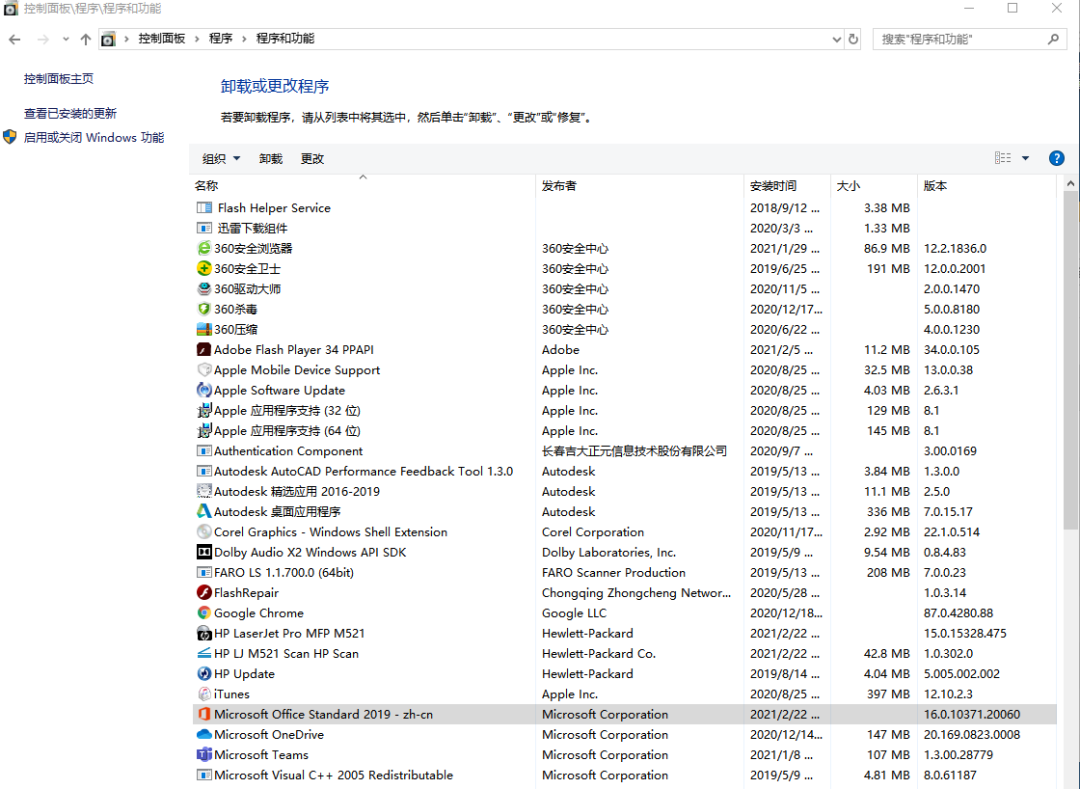Open 启用或关闭 Windows 功能 link

pos(94,137)
